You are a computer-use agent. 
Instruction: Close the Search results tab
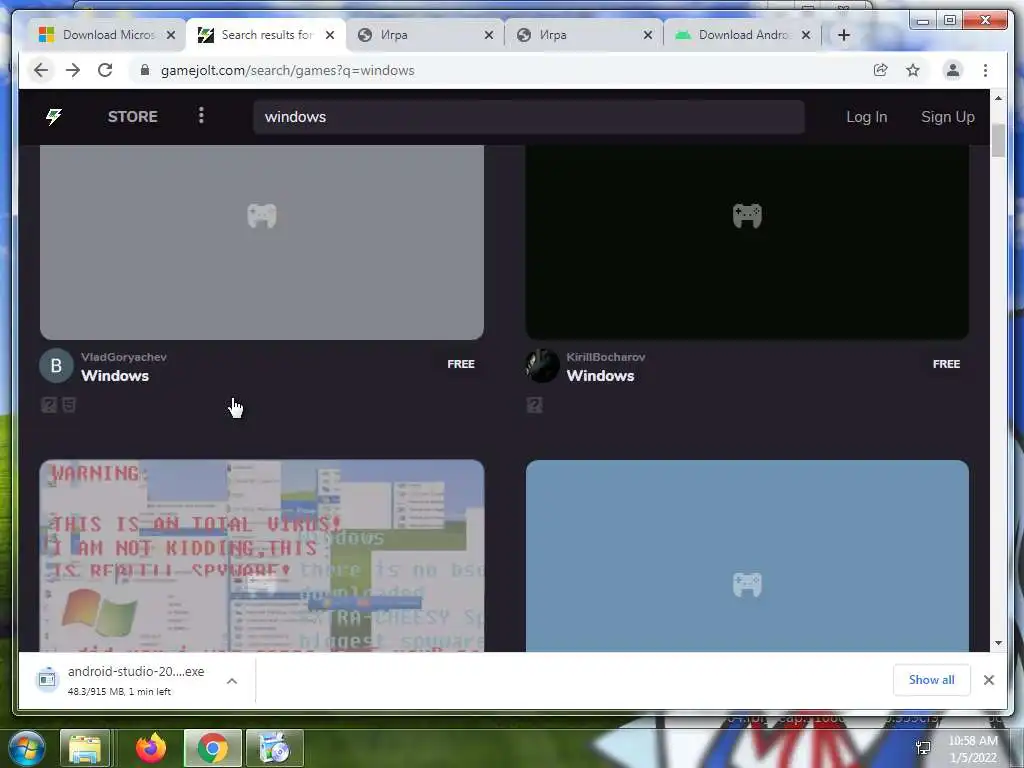[x=330, y=35]
